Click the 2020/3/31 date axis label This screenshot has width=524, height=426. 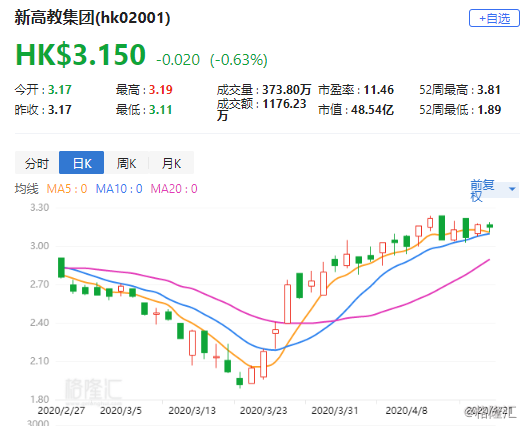(x=335, y=410)
